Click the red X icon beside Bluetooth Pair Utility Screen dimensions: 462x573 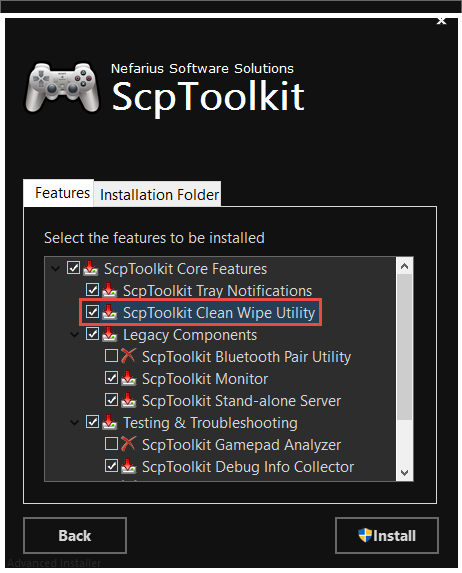coord(129,356)
